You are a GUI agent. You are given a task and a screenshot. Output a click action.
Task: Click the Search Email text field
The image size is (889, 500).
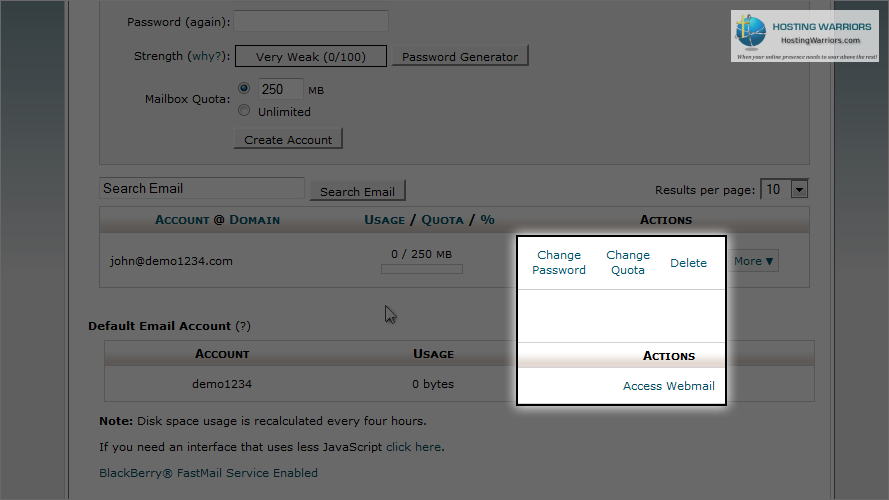[x=202, y=188]
